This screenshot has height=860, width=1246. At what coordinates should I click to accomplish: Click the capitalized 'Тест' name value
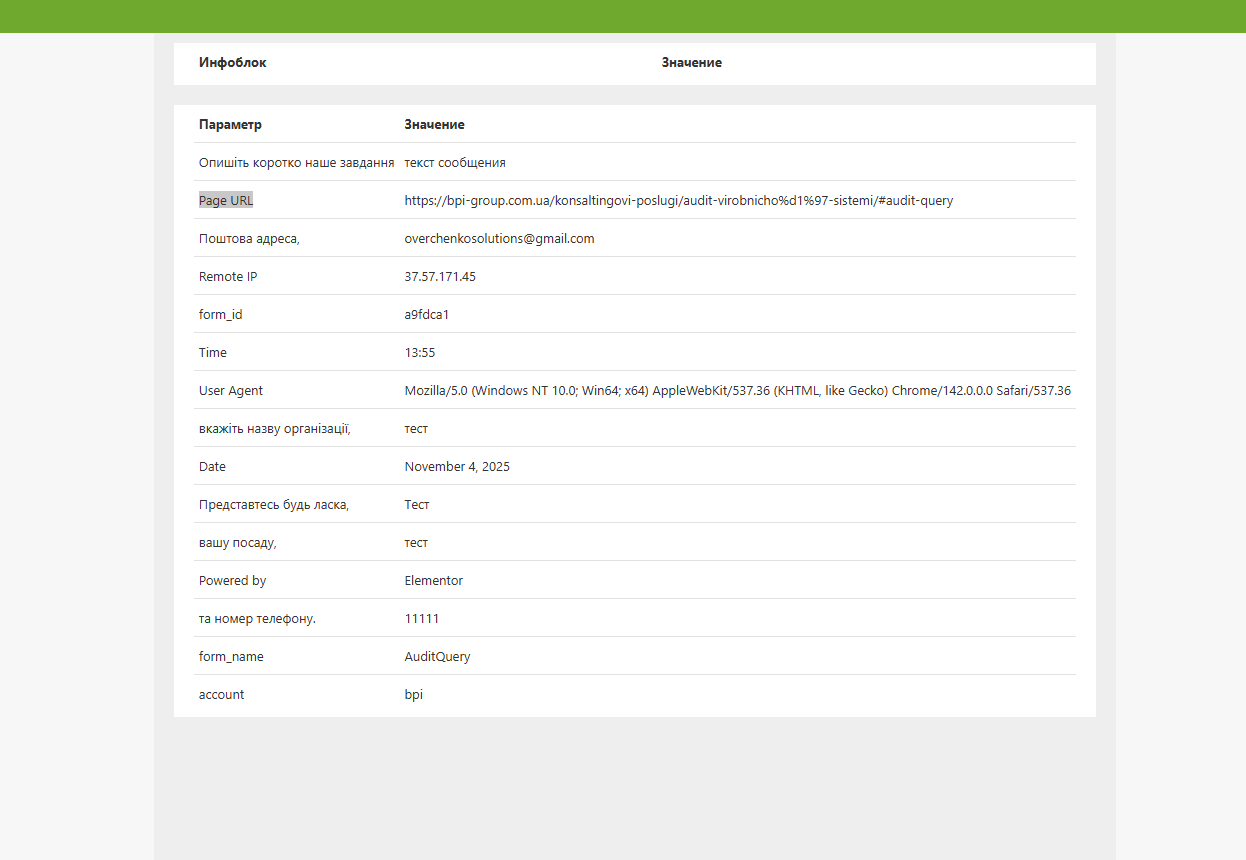click(x=417, y=505)
